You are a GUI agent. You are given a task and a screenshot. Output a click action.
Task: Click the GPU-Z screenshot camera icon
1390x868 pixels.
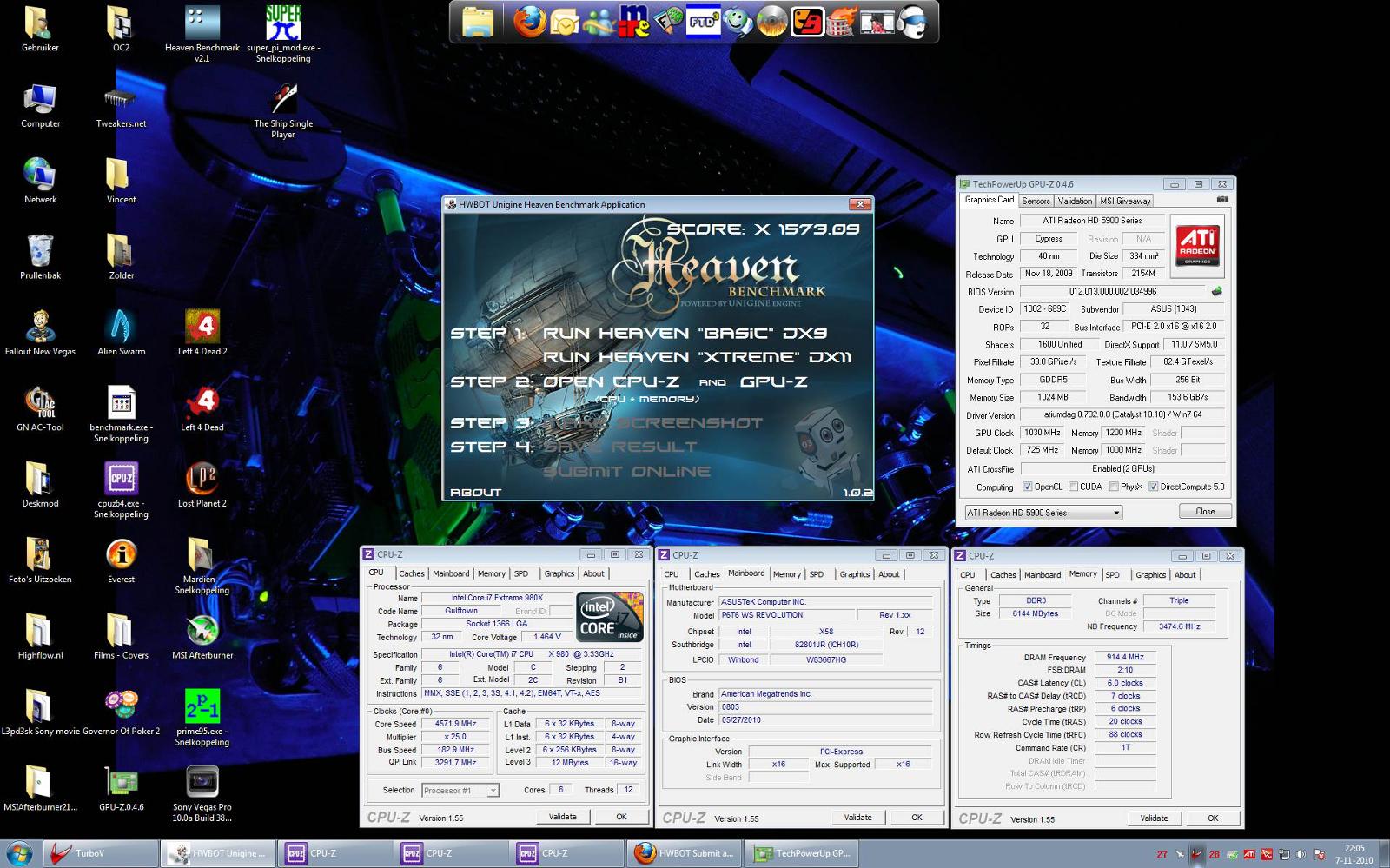1222,200
